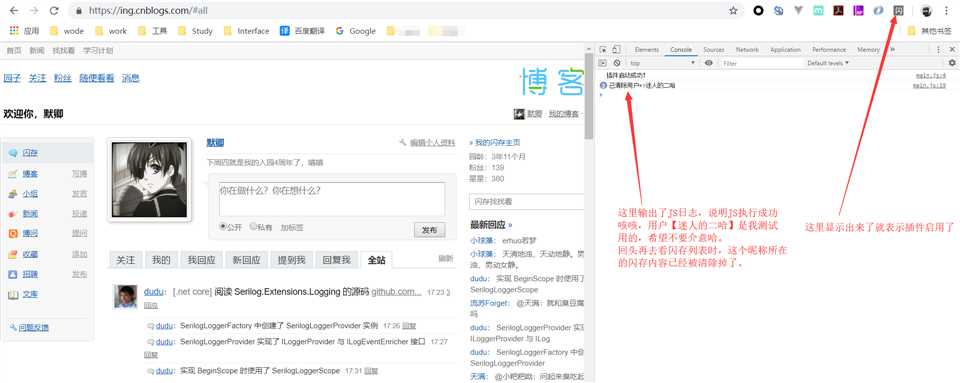Open the 百度翻译 bookmark
The height and width of the screenshot is (383, 960).
pyautogui.click(x=303, y=31)
